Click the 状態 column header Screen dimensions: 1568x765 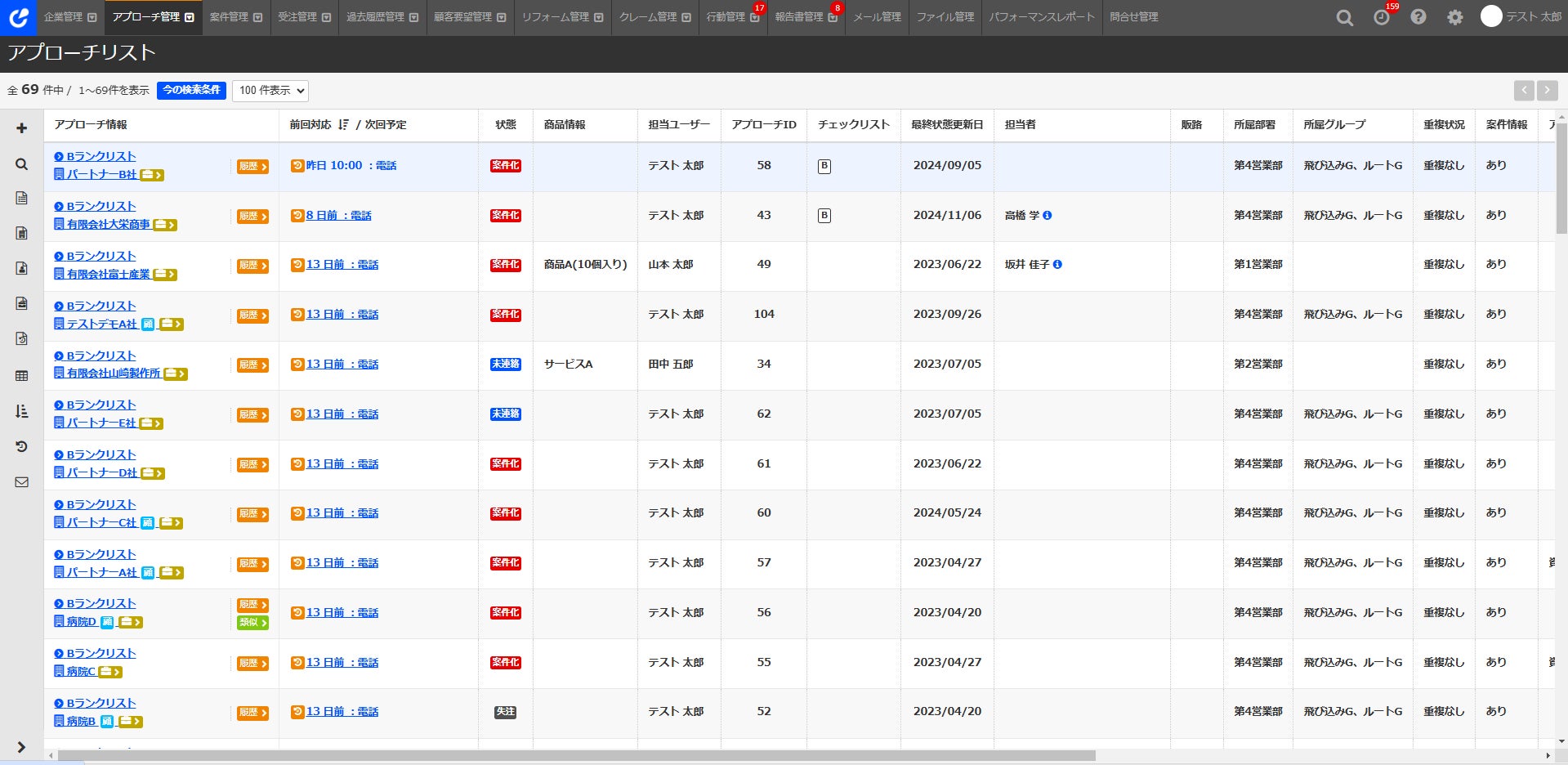[506, 124]
